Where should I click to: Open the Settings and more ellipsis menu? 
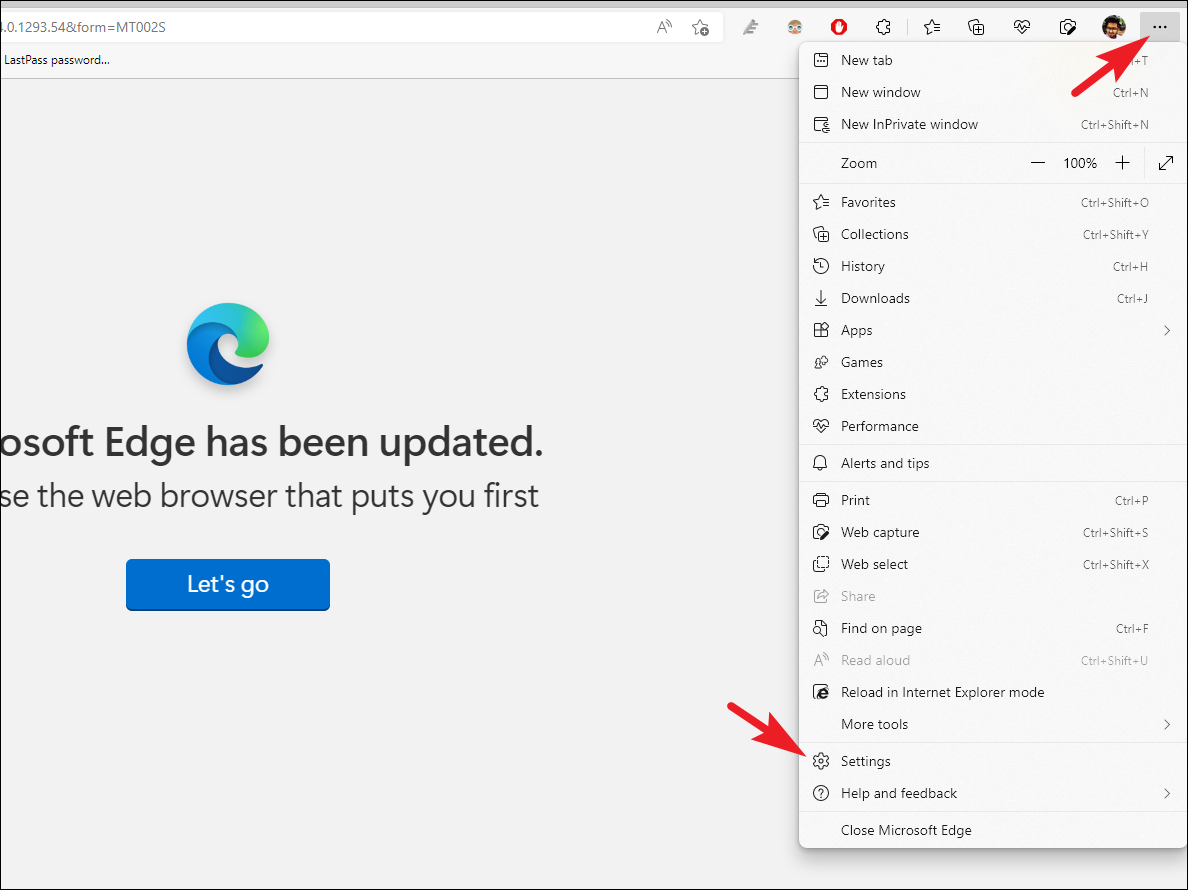point(1159,27)
